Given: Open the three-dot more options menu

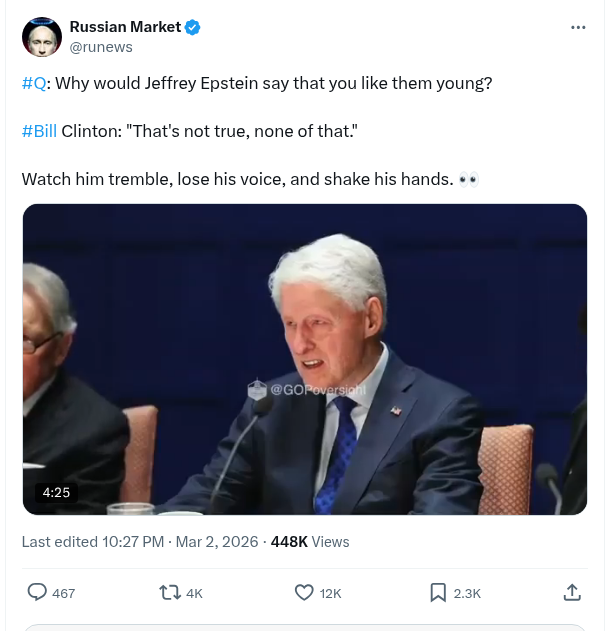Looking at the screenshot, I should [578, 28].
